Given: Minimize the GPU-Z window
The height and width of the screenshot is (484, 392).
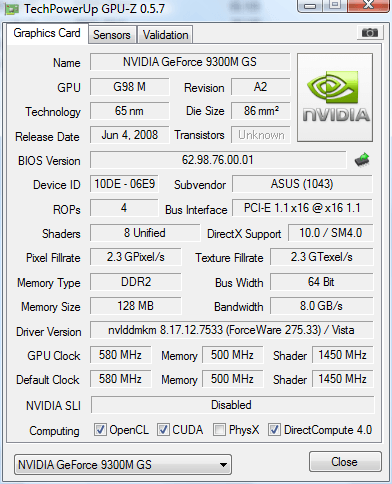Looking at the screenshot, I should (310, 6).
